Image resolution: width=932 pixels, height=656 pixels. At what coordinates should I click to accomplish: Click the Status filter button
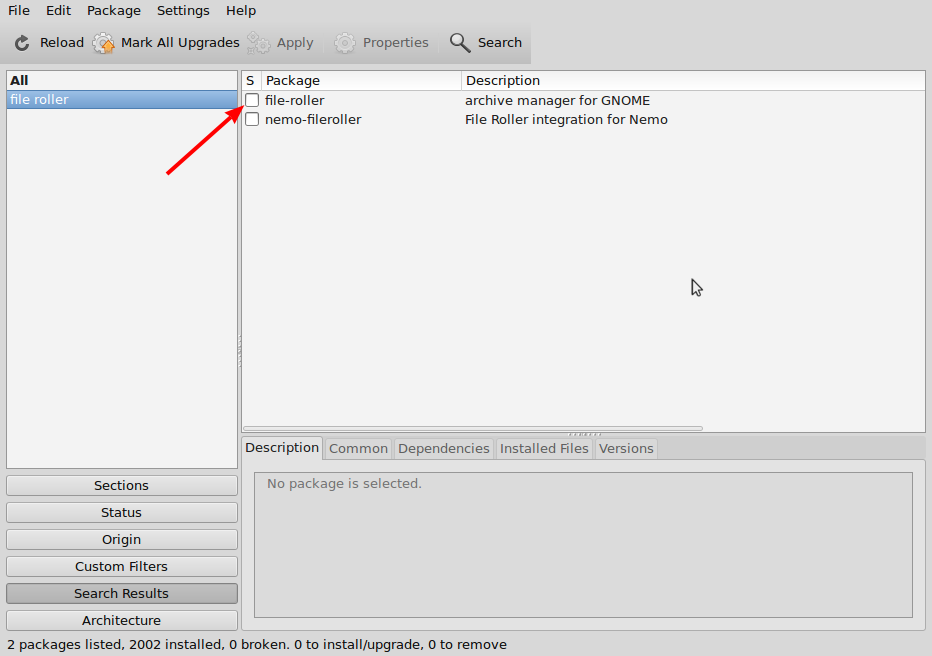[122, 512]
